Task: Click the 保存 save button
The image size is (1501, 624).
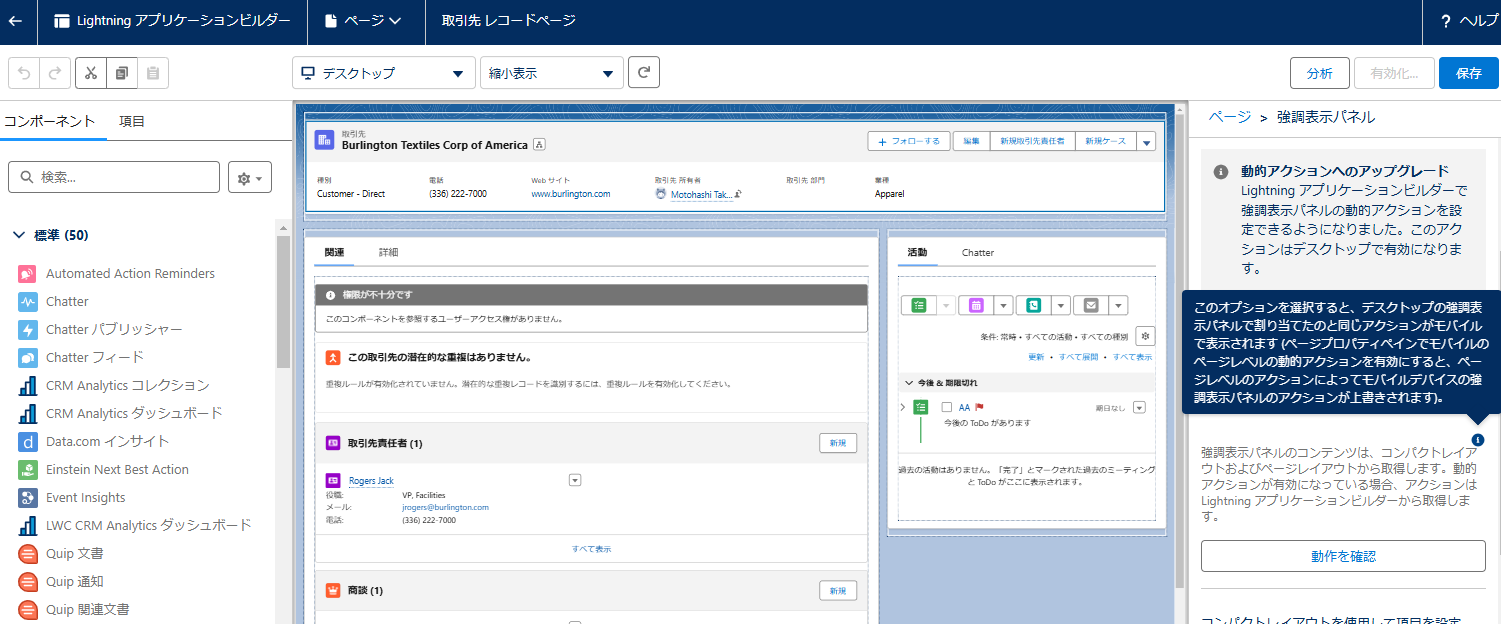Action: click(1469, 73)
